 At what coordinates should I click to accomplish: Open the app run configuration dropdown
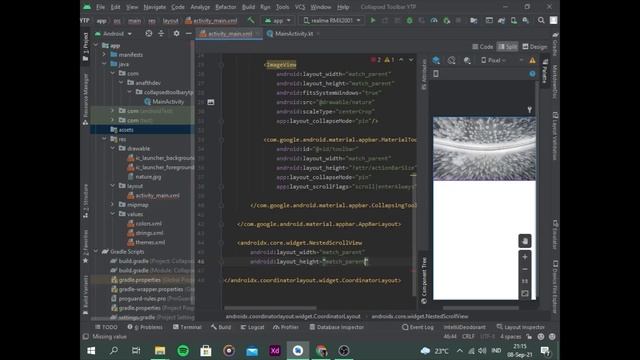point(278,20)
